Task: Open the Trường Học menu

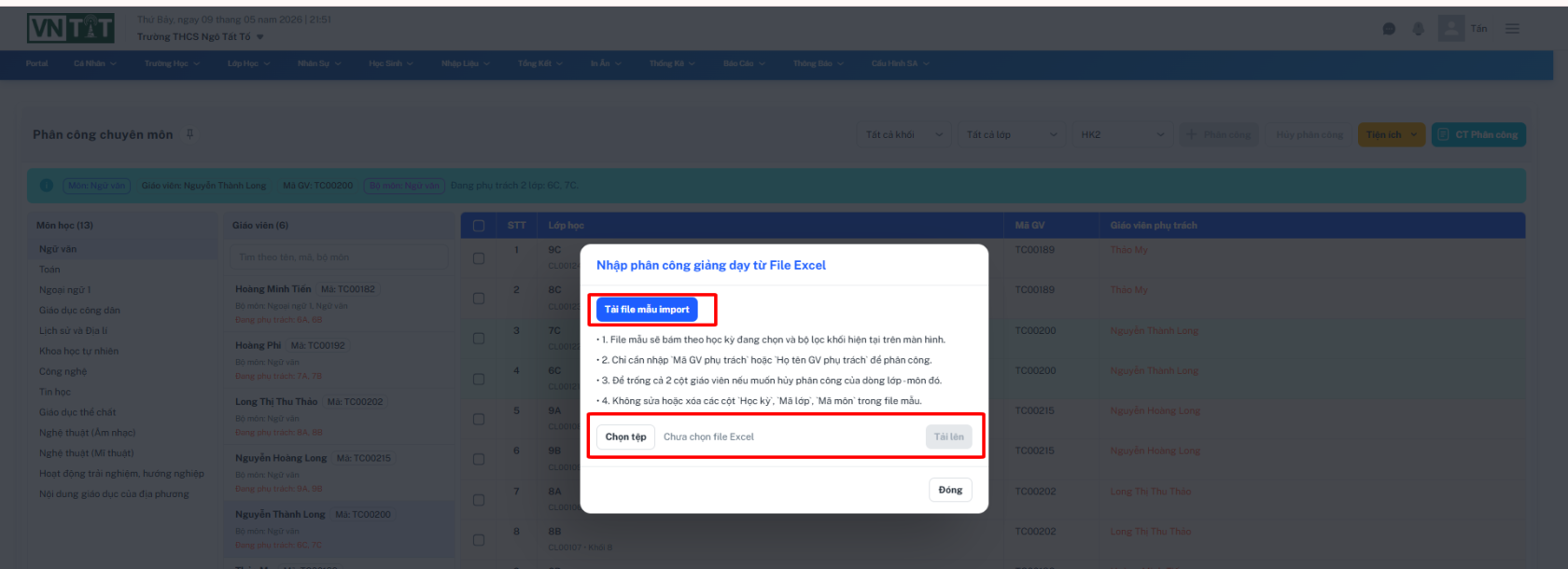Action: 172,63
